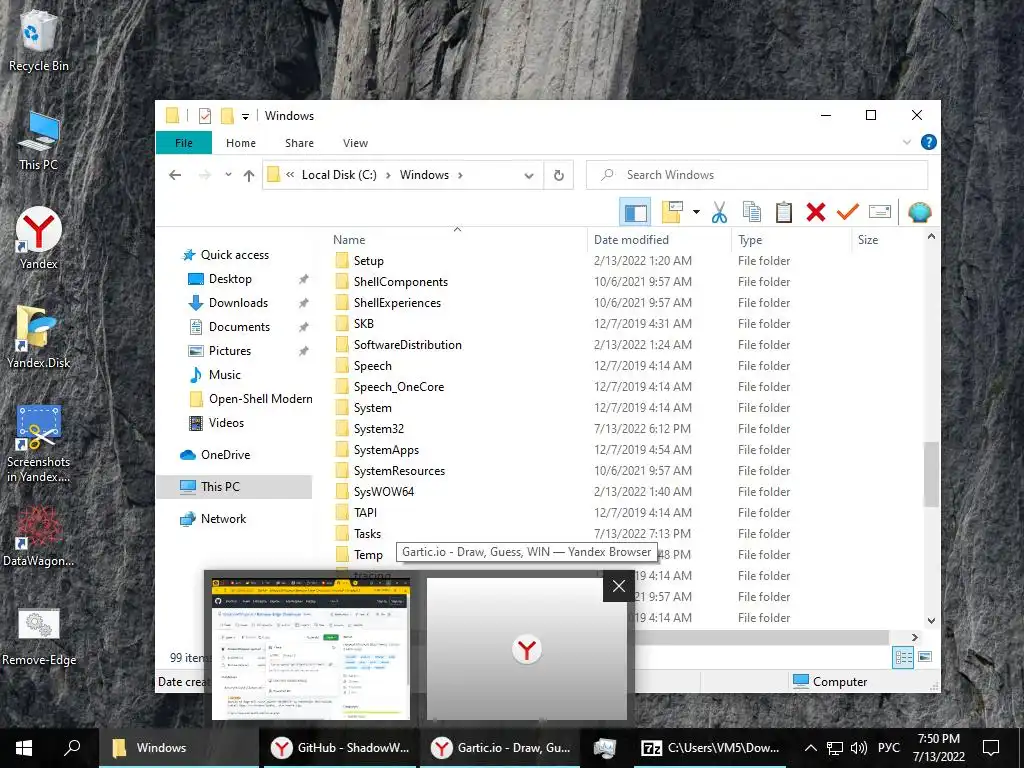The height and width of the screenshot is (768, 1024).
Task: Click the Properties quick access toolbar icon
Action: [205, 116]
